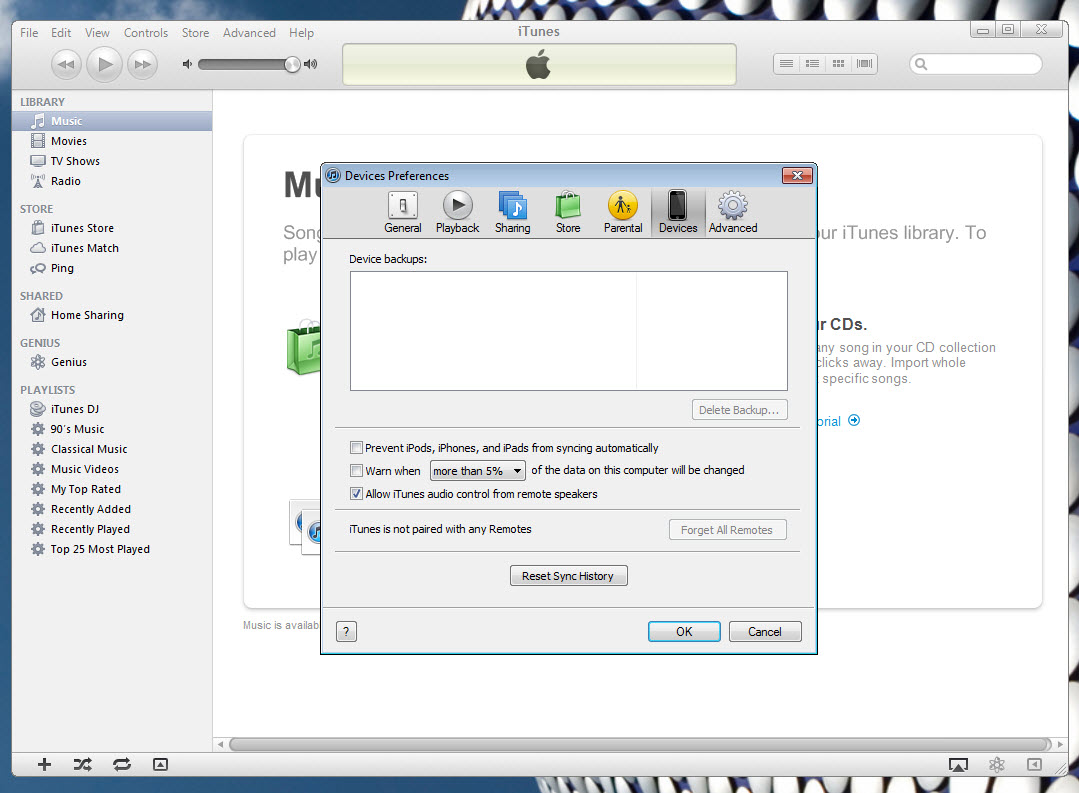This screenshot has width=1079, height=793.
Task: Open iTunes Store from the sidebar
Action: [111, 228]
